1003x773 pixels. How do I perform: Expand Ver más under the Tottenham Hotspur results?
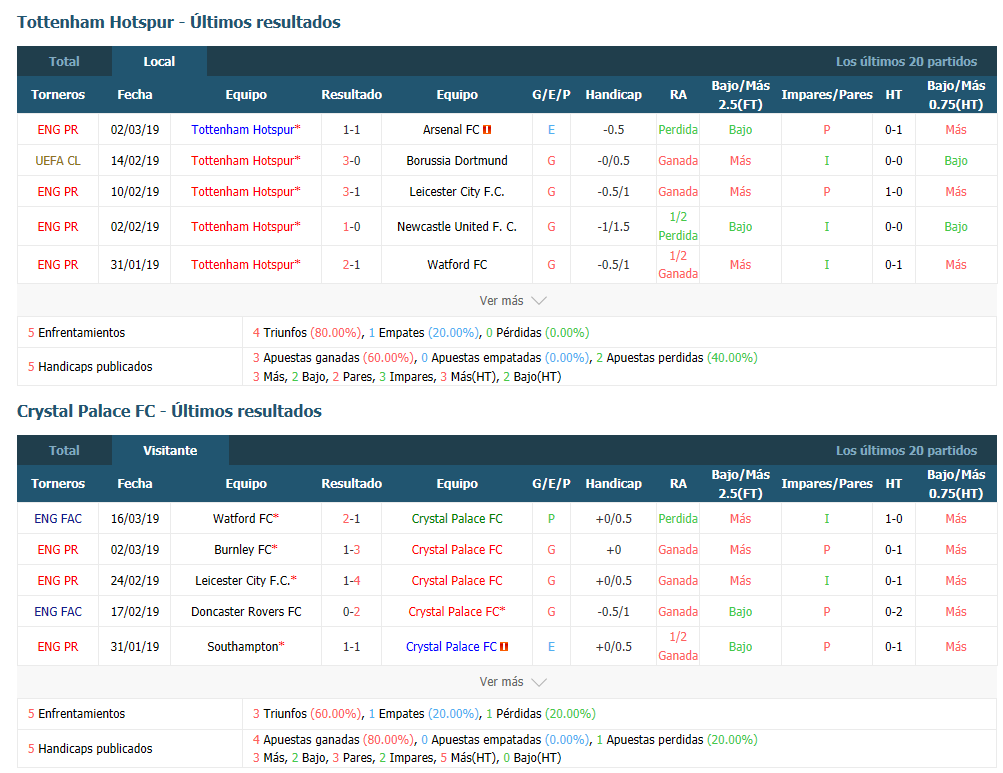click(512, 301)
